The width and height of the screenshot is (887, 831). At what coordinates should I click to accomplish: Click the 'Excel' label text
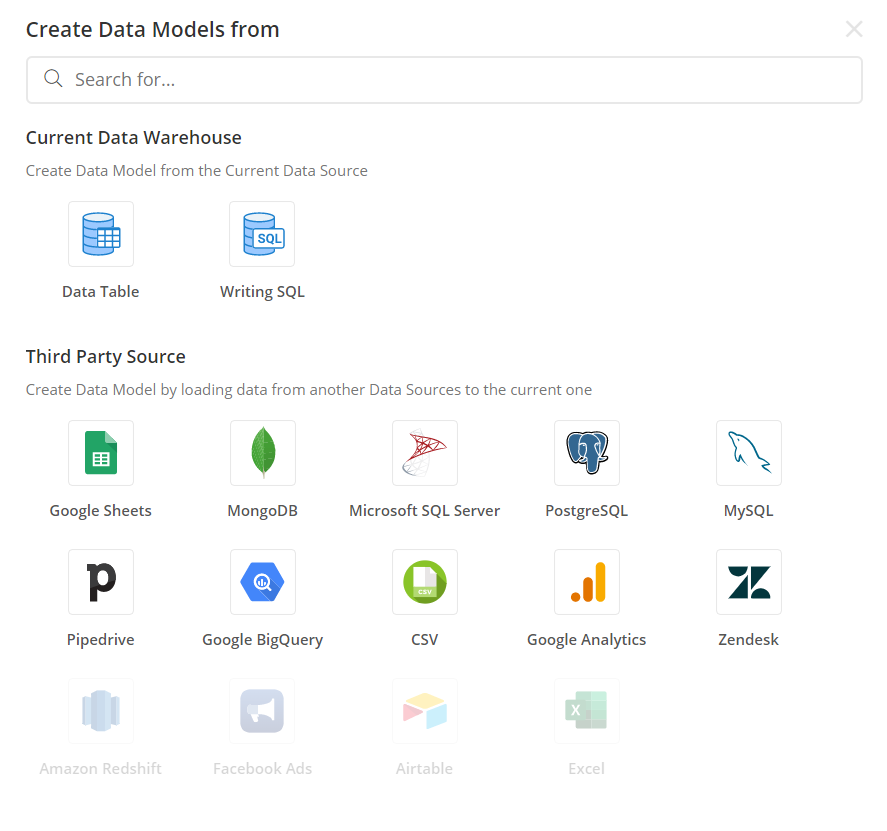click(587, 768)
